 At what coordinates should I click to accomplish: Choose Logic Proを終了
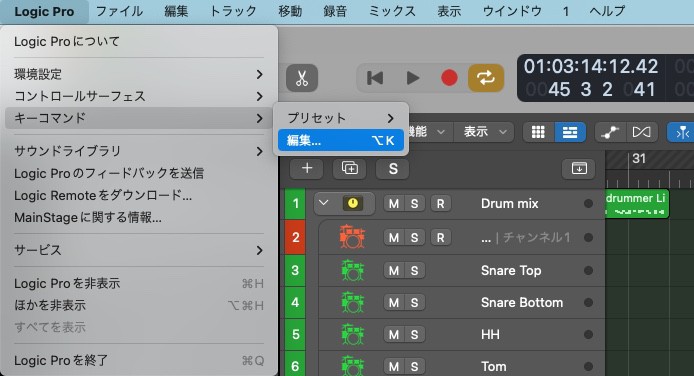[x=139, y=361]
